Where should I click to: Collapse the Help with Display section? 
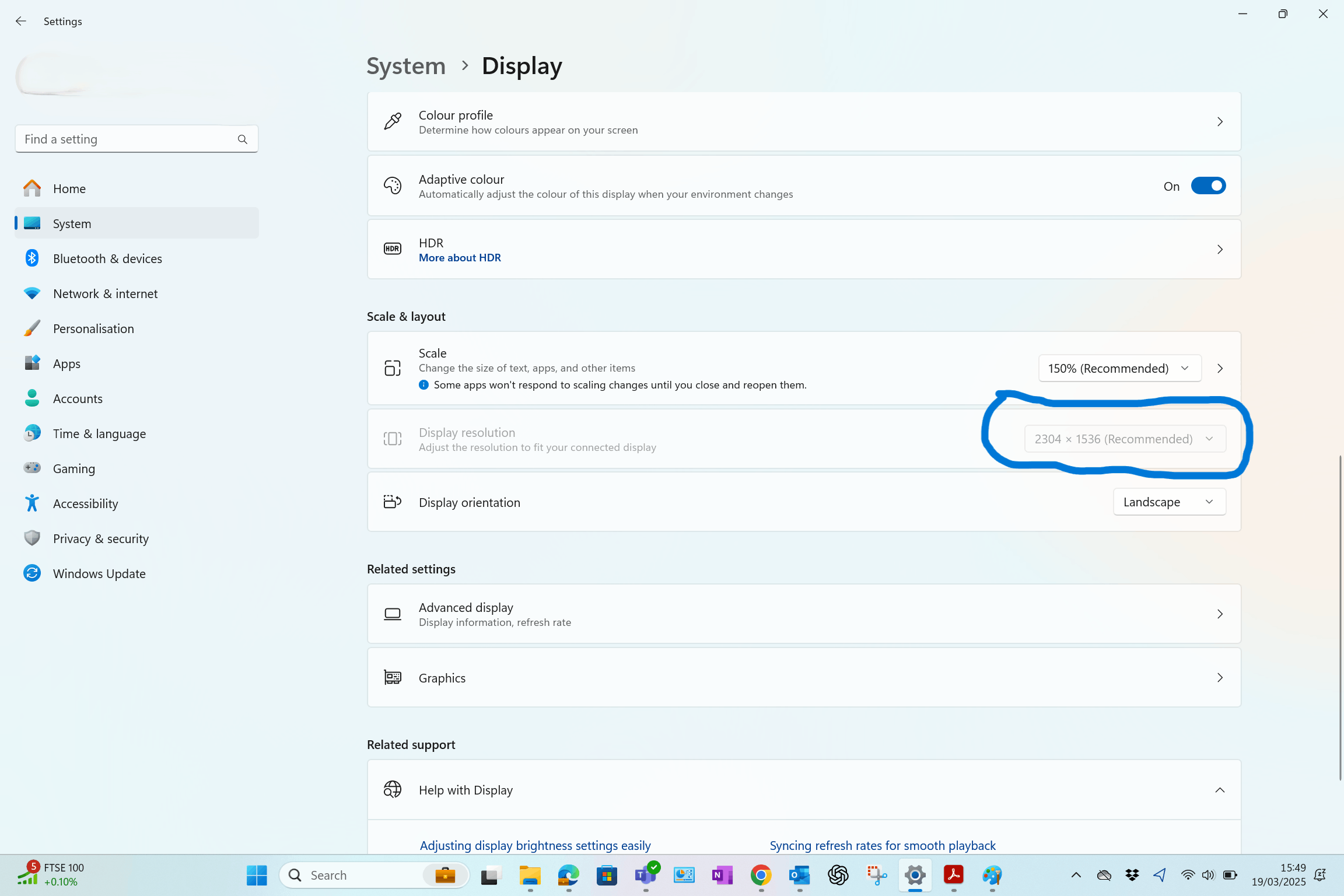tap(1219, 790)
